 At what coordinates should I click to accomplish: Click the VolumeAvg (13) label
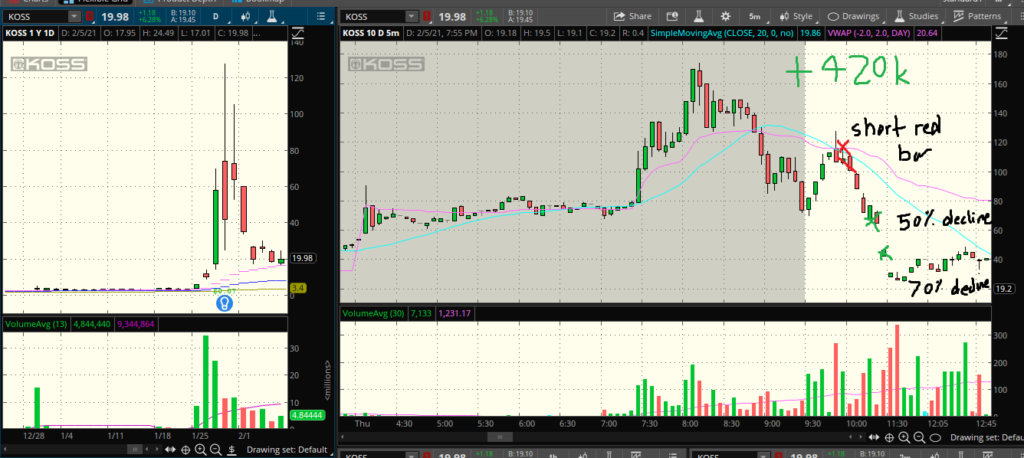(35, 323)
